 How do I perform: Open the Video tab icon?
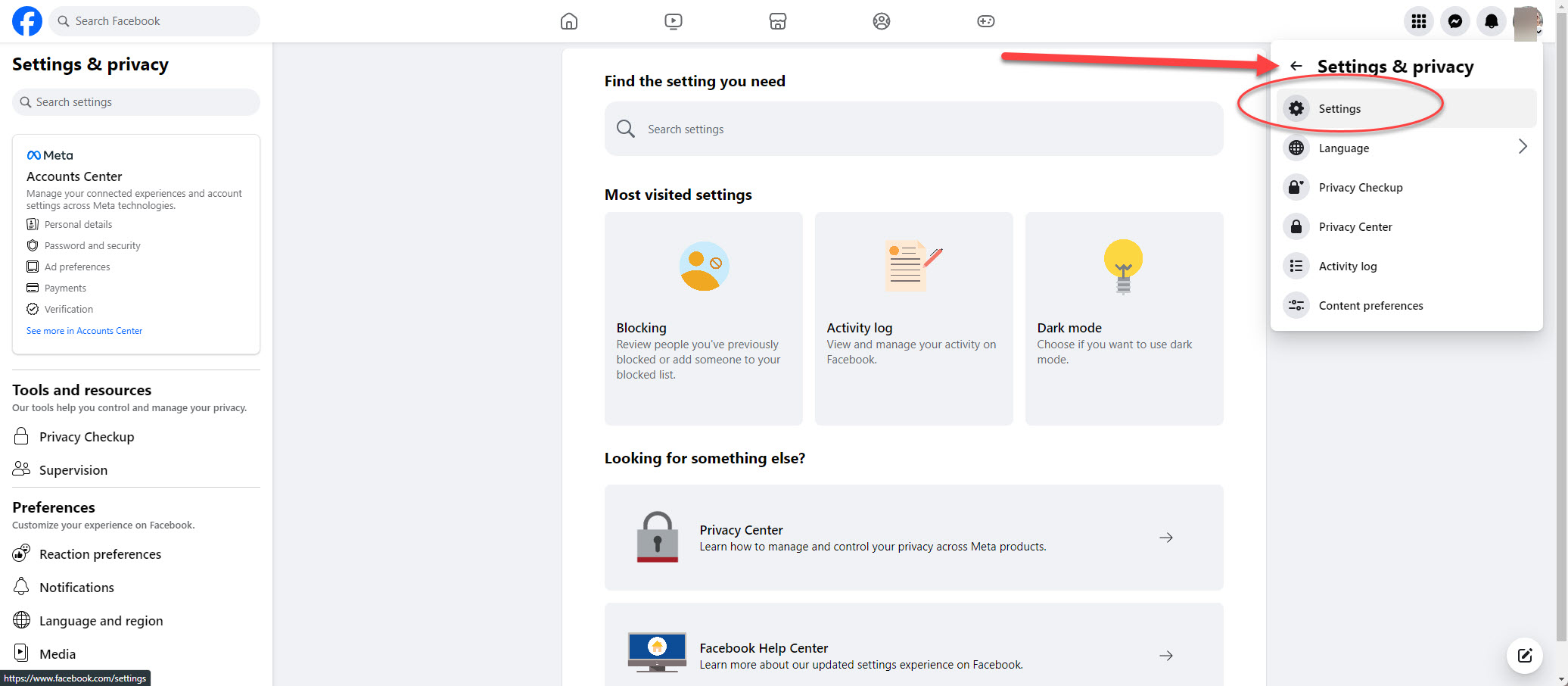click(673, 21)
